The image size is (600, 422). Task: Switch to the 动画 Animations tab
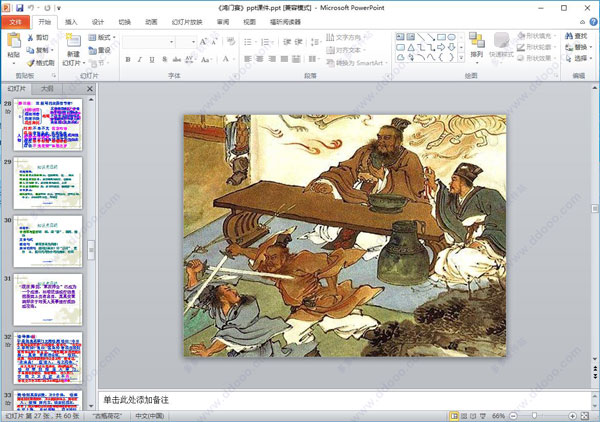151,22
